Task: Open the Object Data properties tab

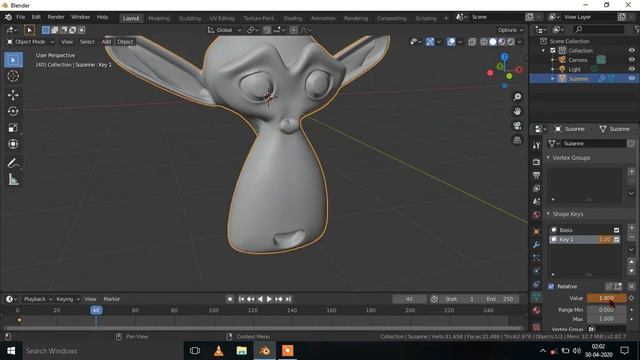Action: pos(536,297)
